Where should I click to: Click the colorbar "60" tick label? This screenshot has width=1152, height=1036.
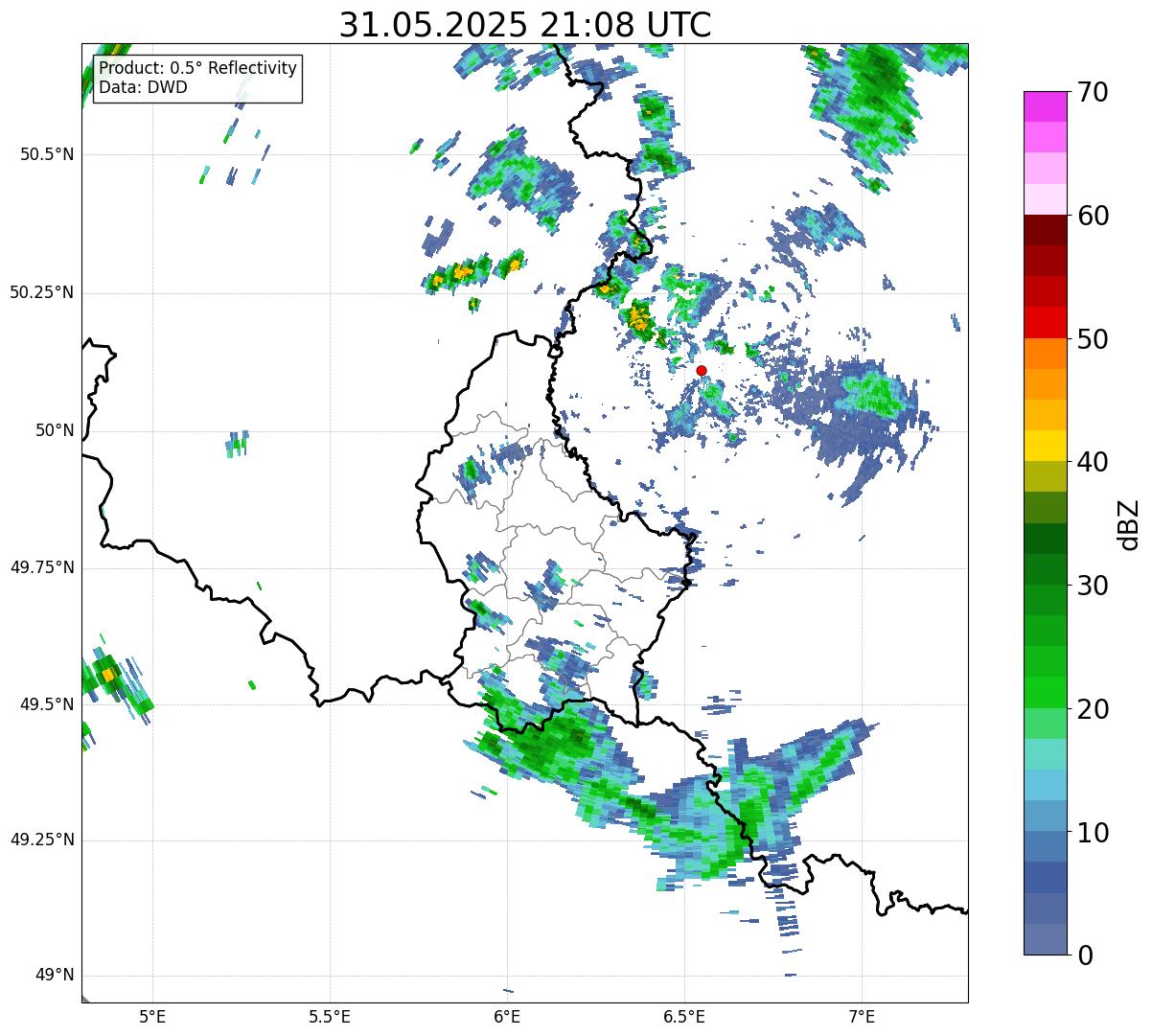point(1093,216)
